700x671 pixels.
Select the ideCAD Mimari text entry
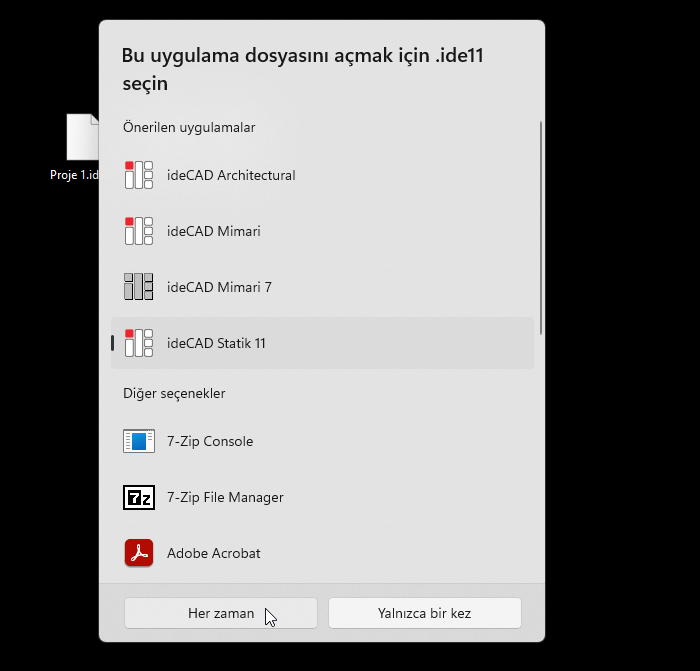[214, 231]
